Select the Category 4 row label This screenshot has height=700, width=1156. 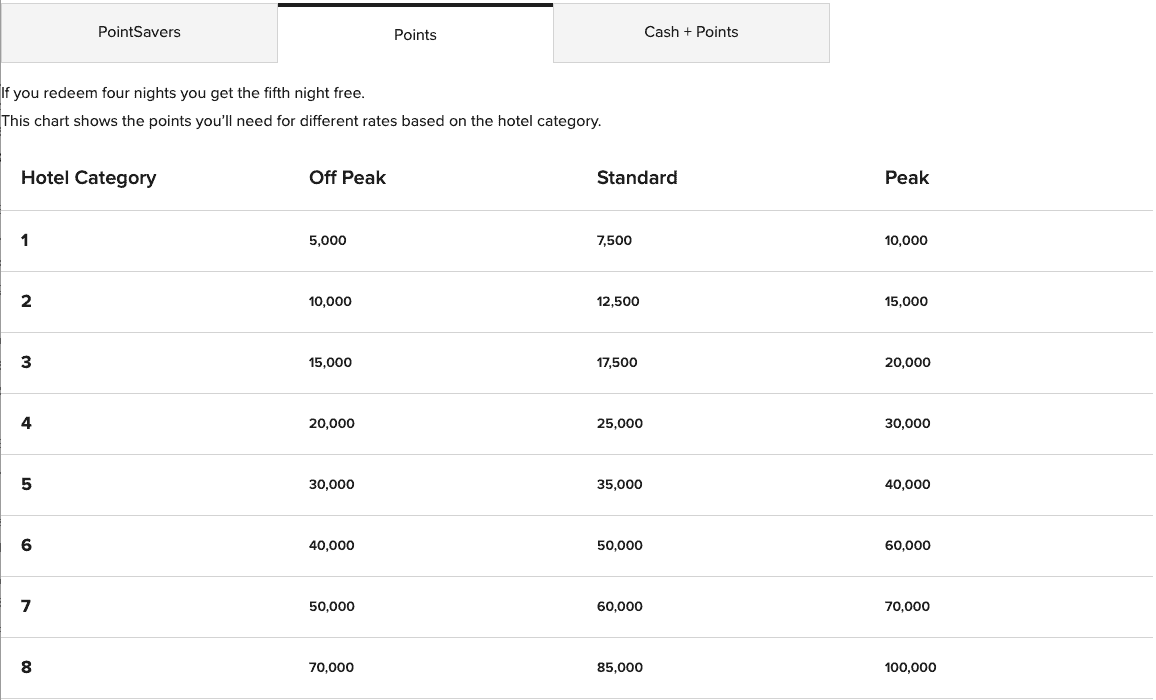click(25, 423)
